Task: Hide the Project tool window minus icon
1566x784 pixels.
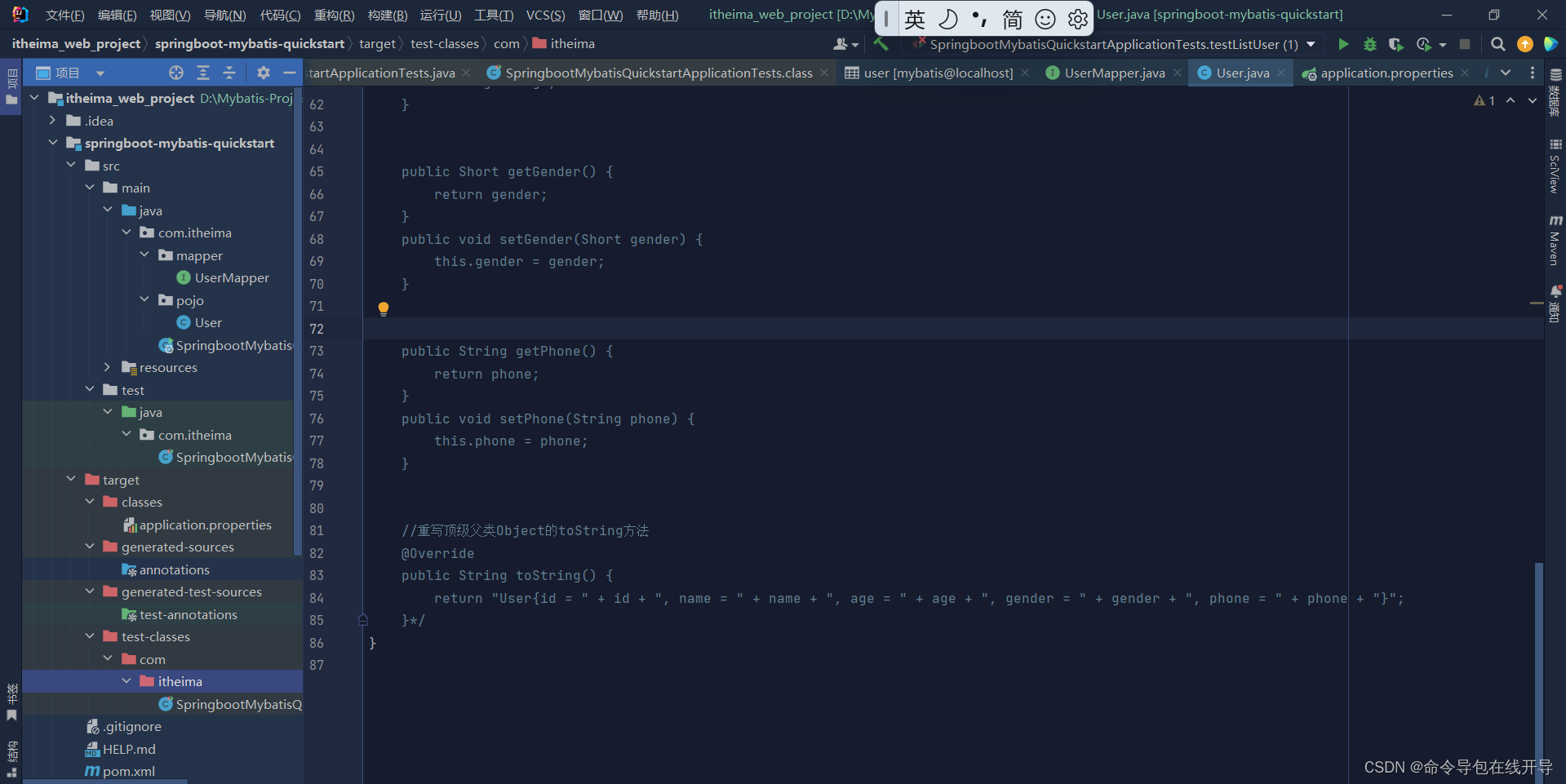Action: [289, 73]
